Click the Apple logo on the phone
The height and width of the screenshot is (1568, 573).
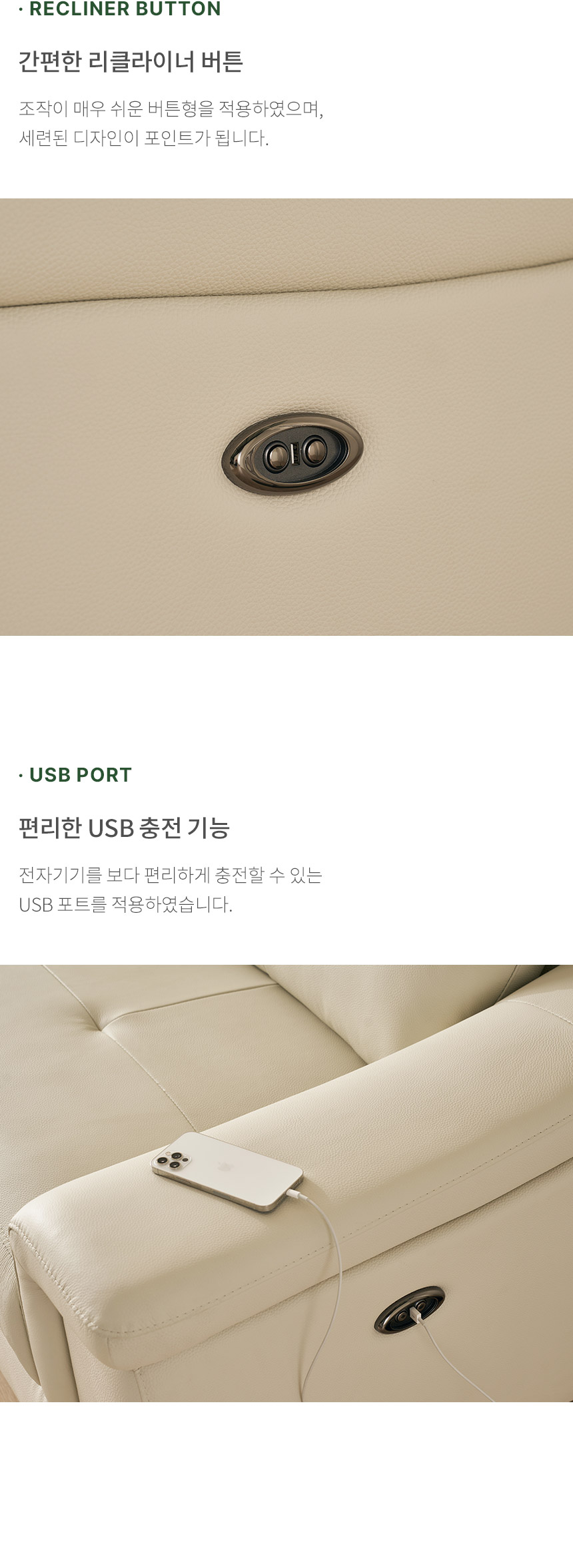[225, 1167]
